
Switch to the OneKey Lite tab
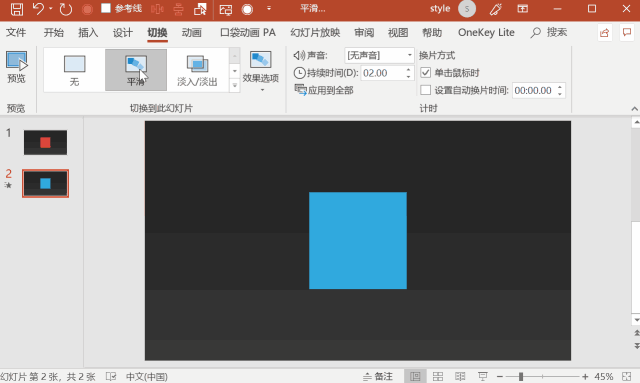tap(486, 32)
